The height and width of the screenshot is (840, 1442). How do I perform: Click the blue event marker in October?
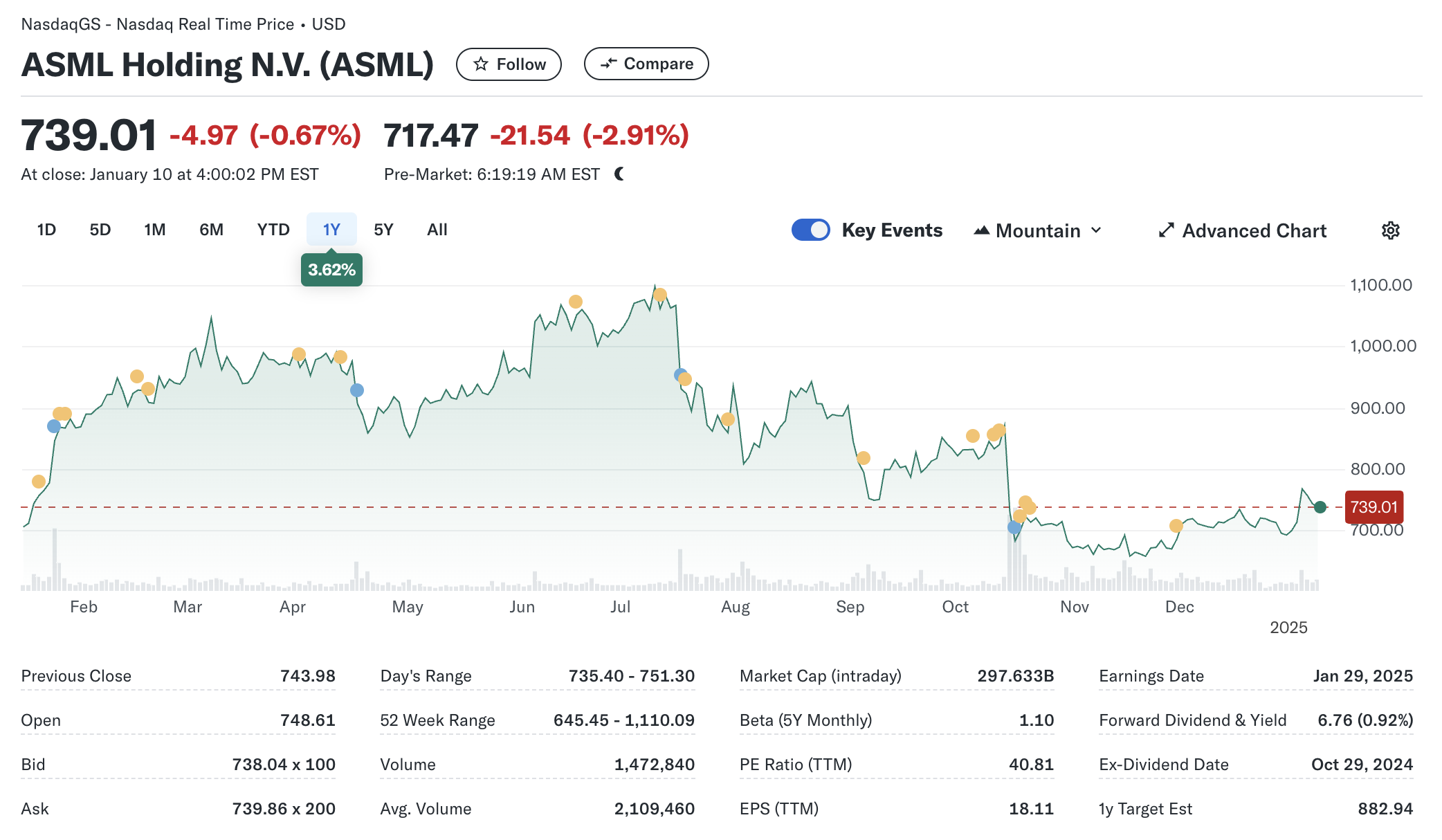pyautogui.click(x=1014, y=528)
